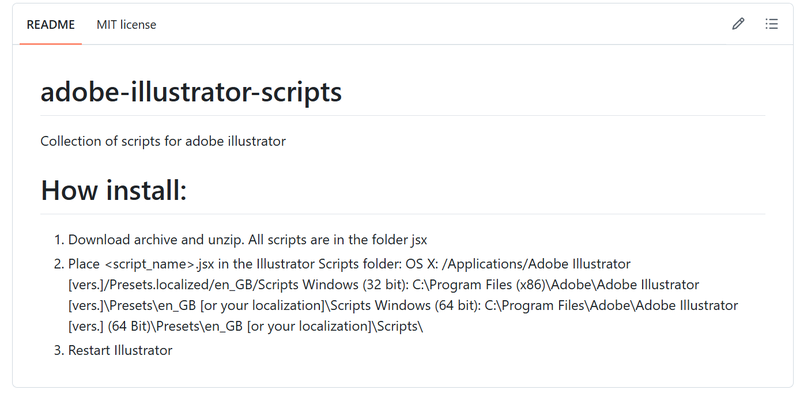Open the outline table of contents icon
This screenshot has width=800, height=401.
771,24
